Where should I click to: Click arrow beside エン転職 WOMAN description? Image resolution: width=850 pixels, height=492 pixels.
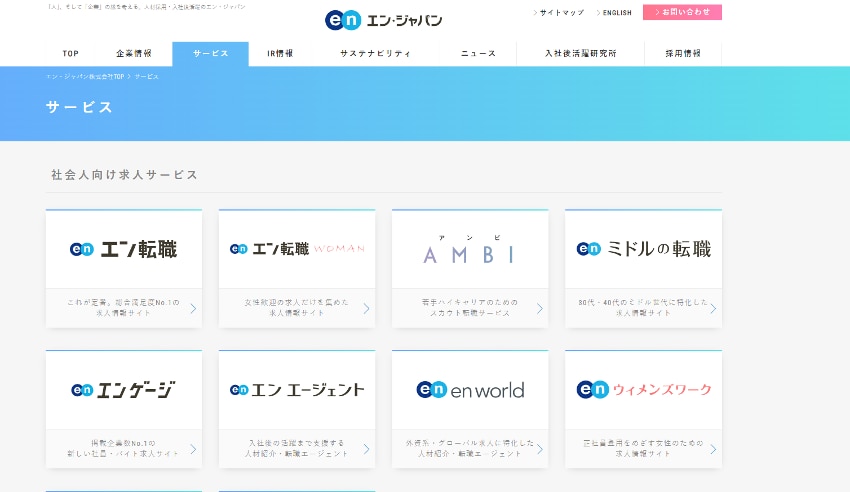[x=366, y=308]
